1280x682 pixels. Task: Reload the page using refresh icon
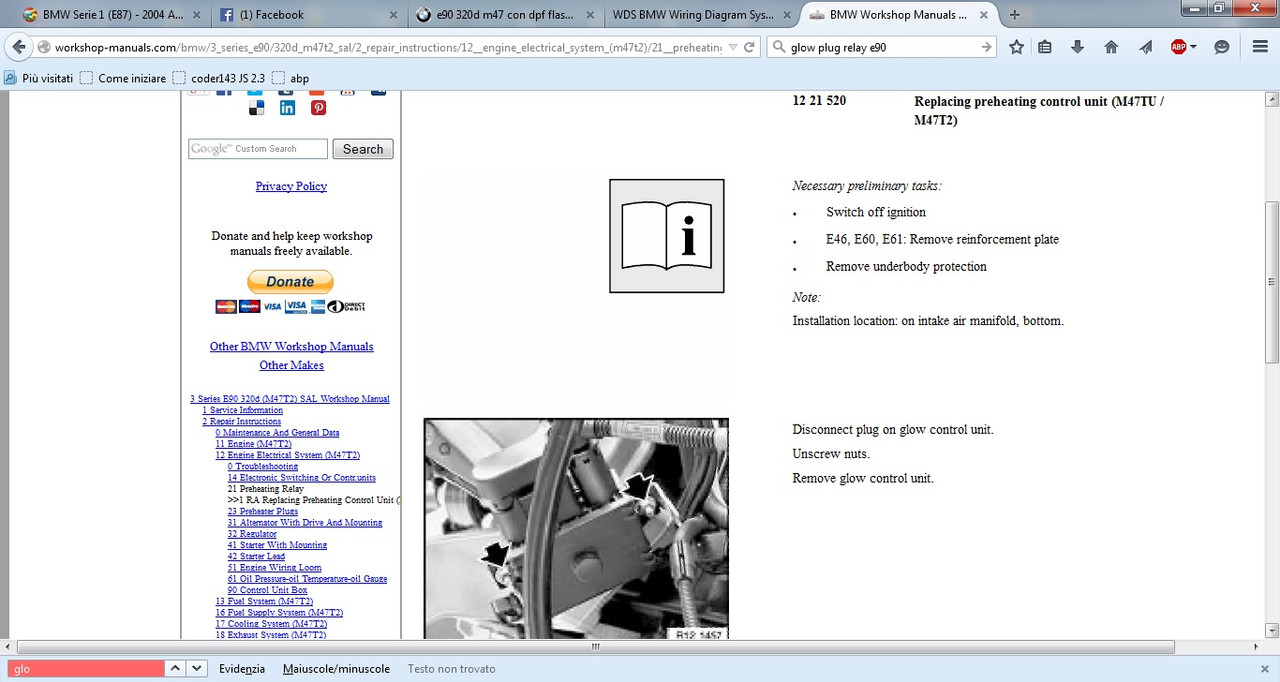click(751, 47)
